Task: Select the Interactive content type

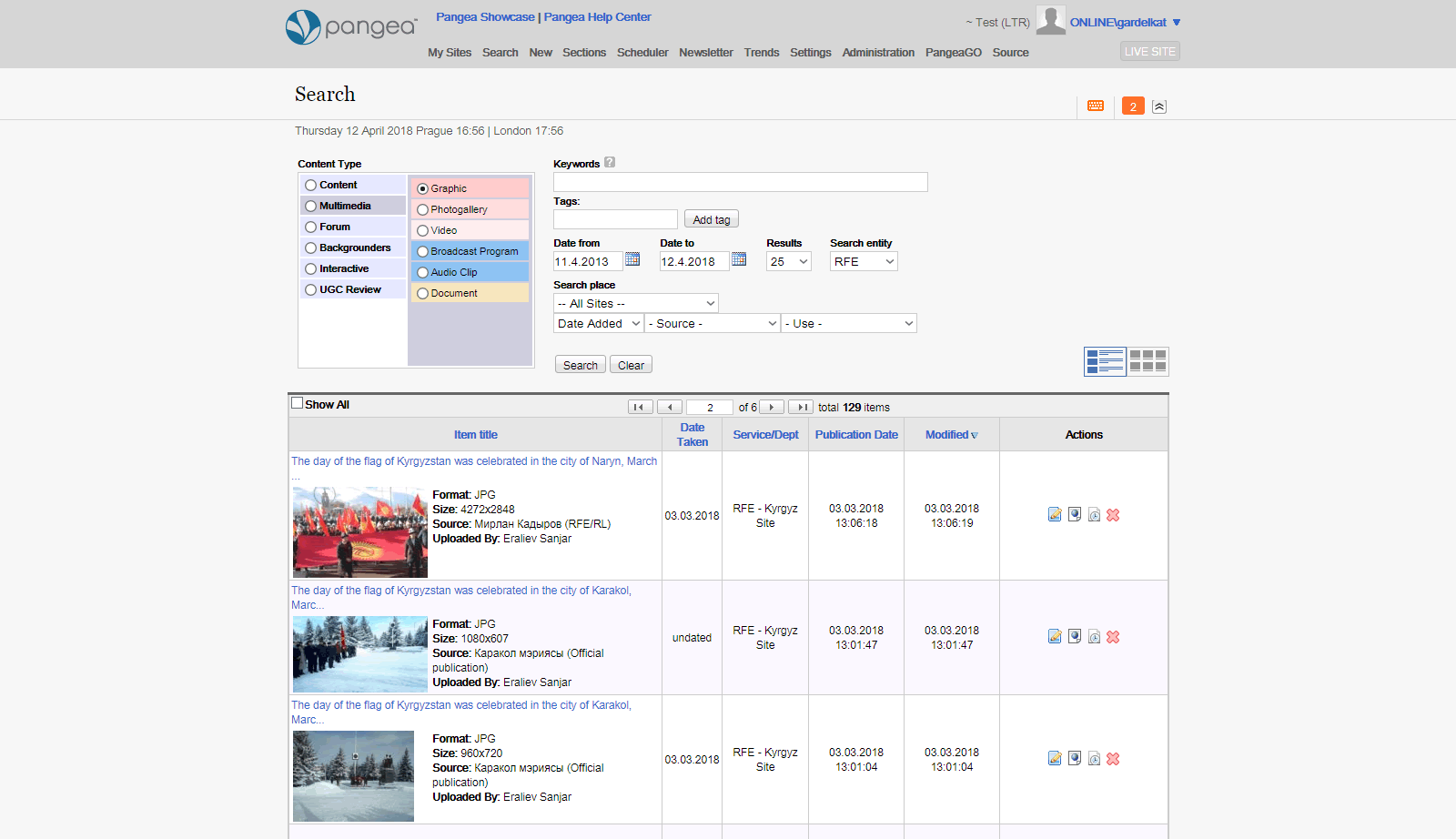Action: coord(311,269)
